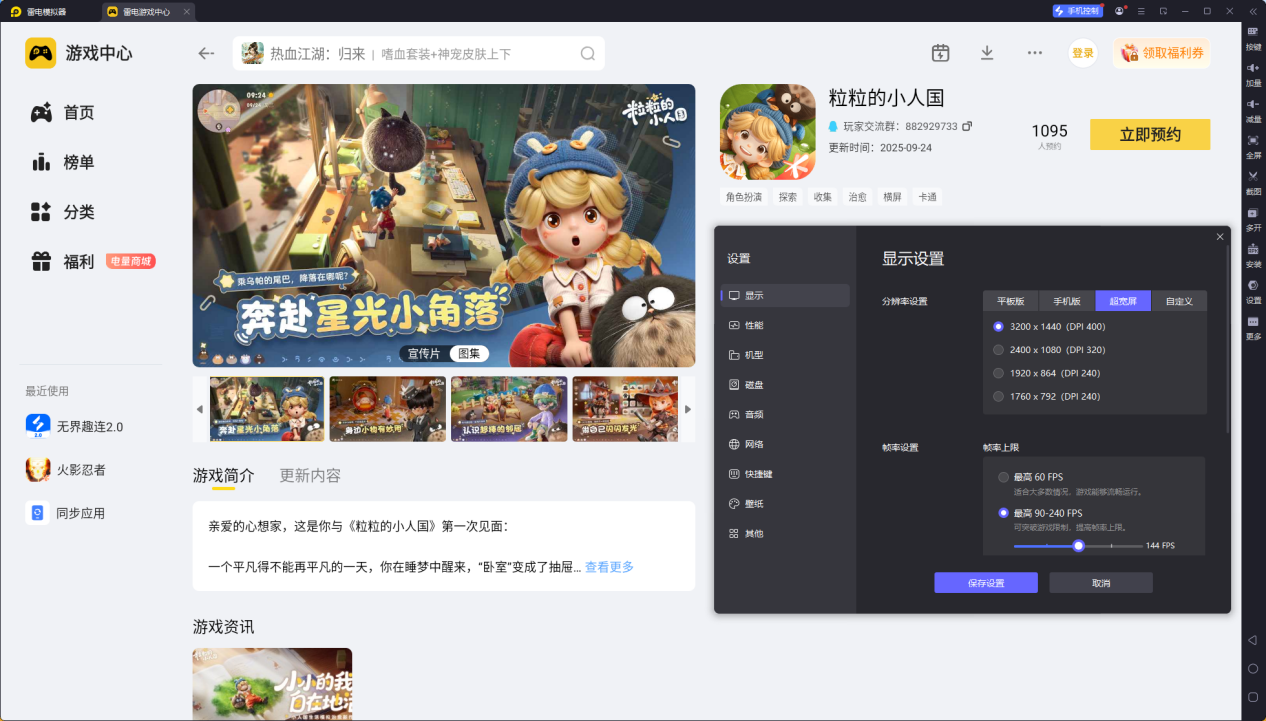Click 立即预约 pre-register button
Screen dimensions: 1266x721
point(1150,135)
